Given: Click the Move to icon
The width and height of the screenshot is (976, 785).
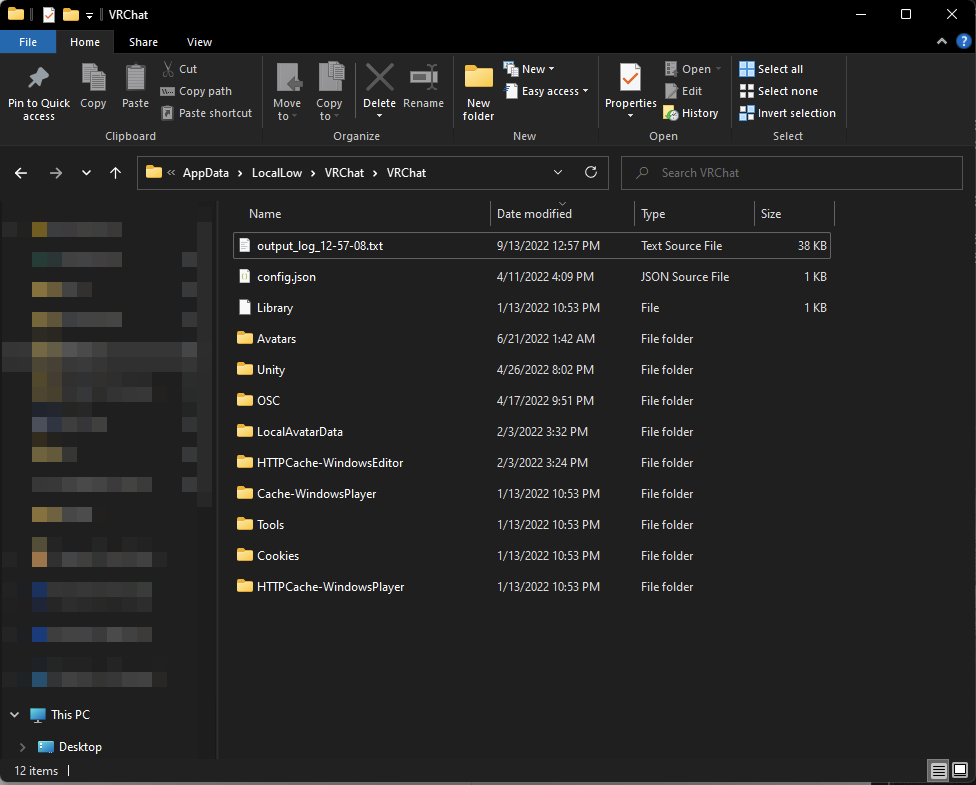Looking at the screenshot, I should (x=288, y=78).
